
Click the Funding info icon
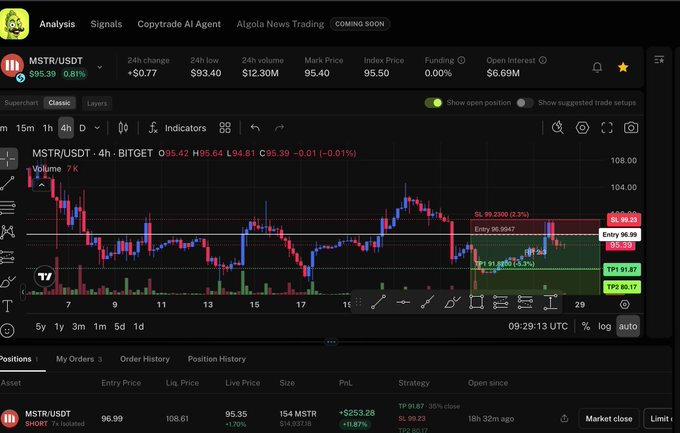[x=461, y=60]
